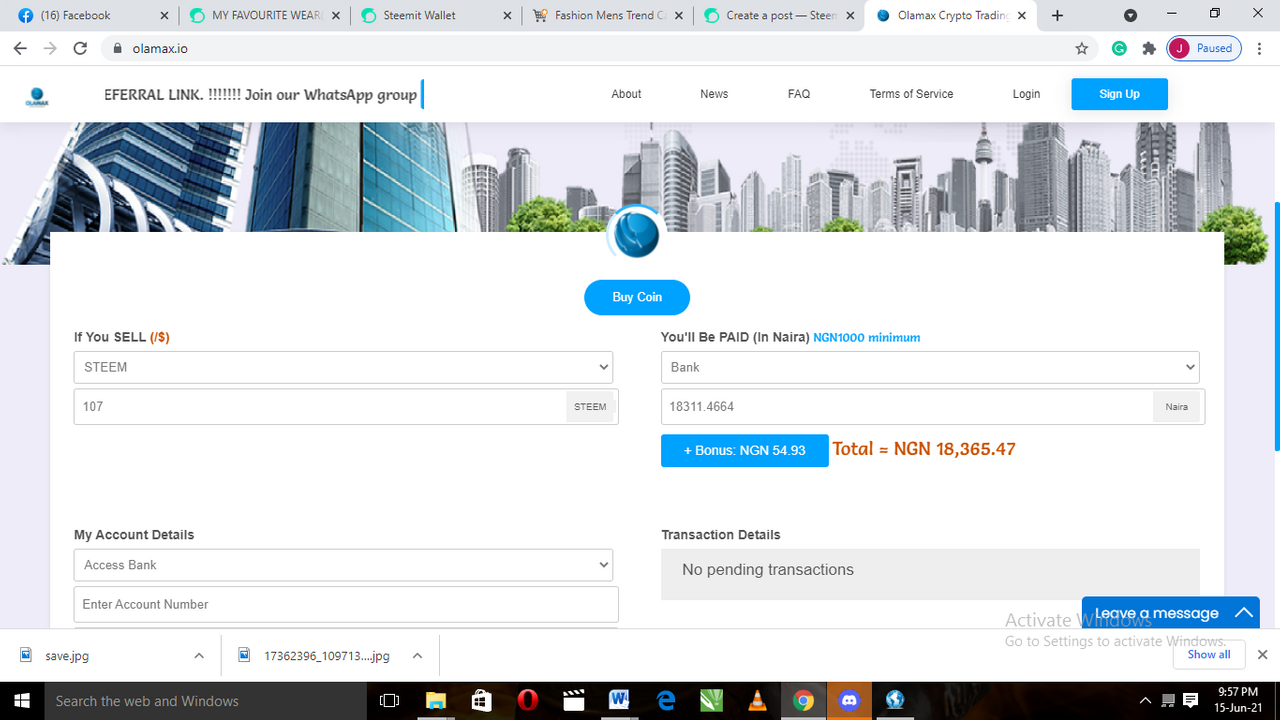Switch to Create a post Steemit tab
The width and height of the screenshot is (1280, 720).
[x=780, y=16]
